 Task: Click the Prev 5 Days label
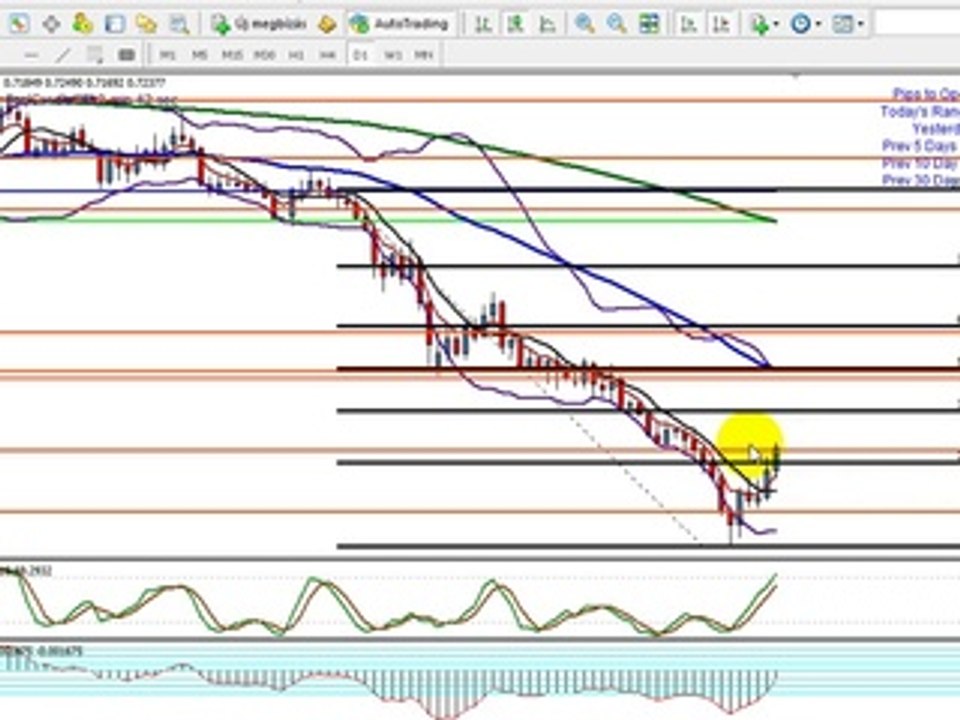920,146
